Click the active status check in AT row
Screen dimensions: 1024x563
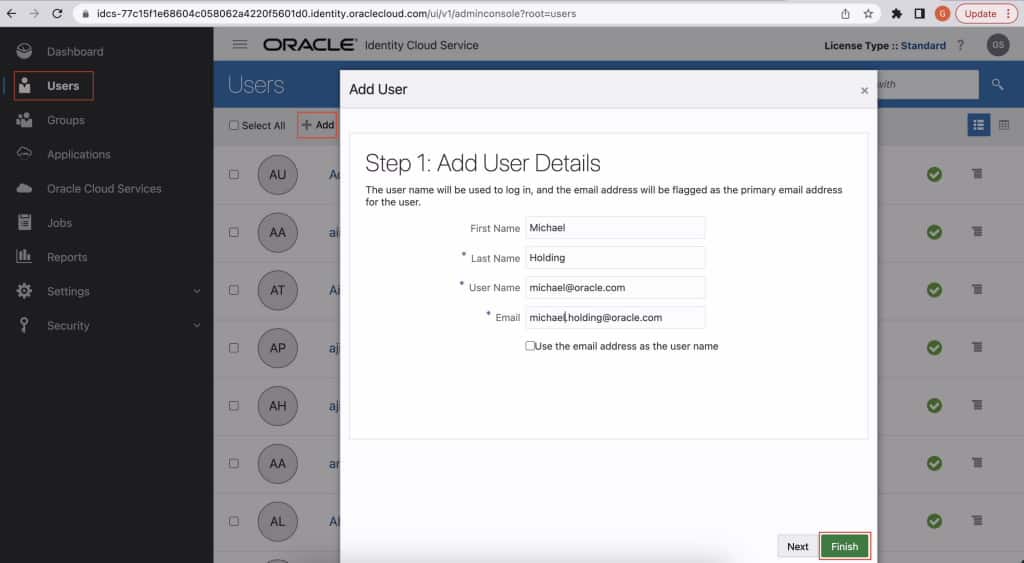coord(935,289)
